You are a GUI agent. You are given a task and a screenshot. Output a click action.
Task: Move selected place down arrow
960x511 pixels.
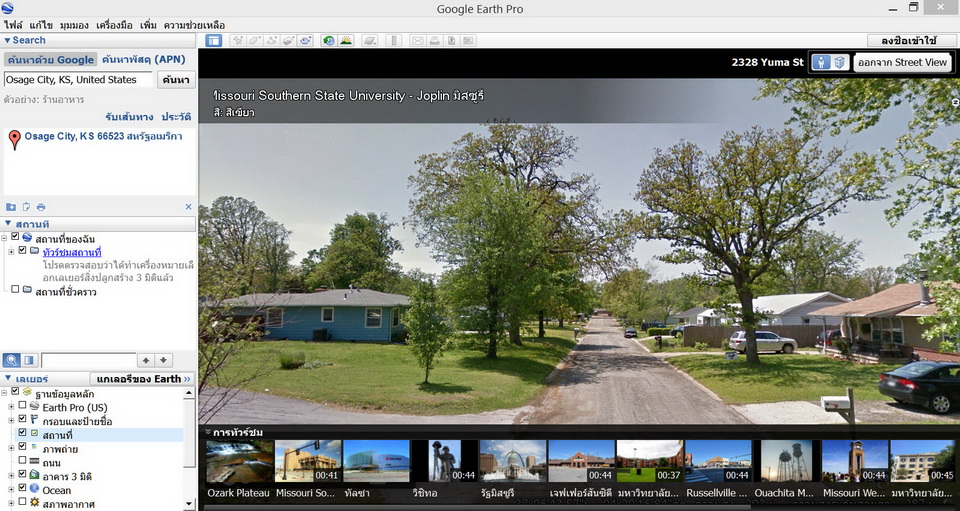pyautogui.click(x=163, y=360)
